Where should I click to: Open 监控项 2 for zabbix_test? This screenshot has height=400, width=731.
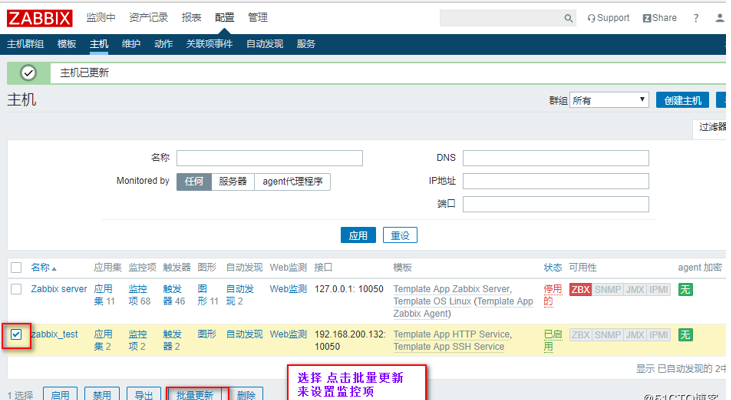pyautogui.click(x=138, y=340)
